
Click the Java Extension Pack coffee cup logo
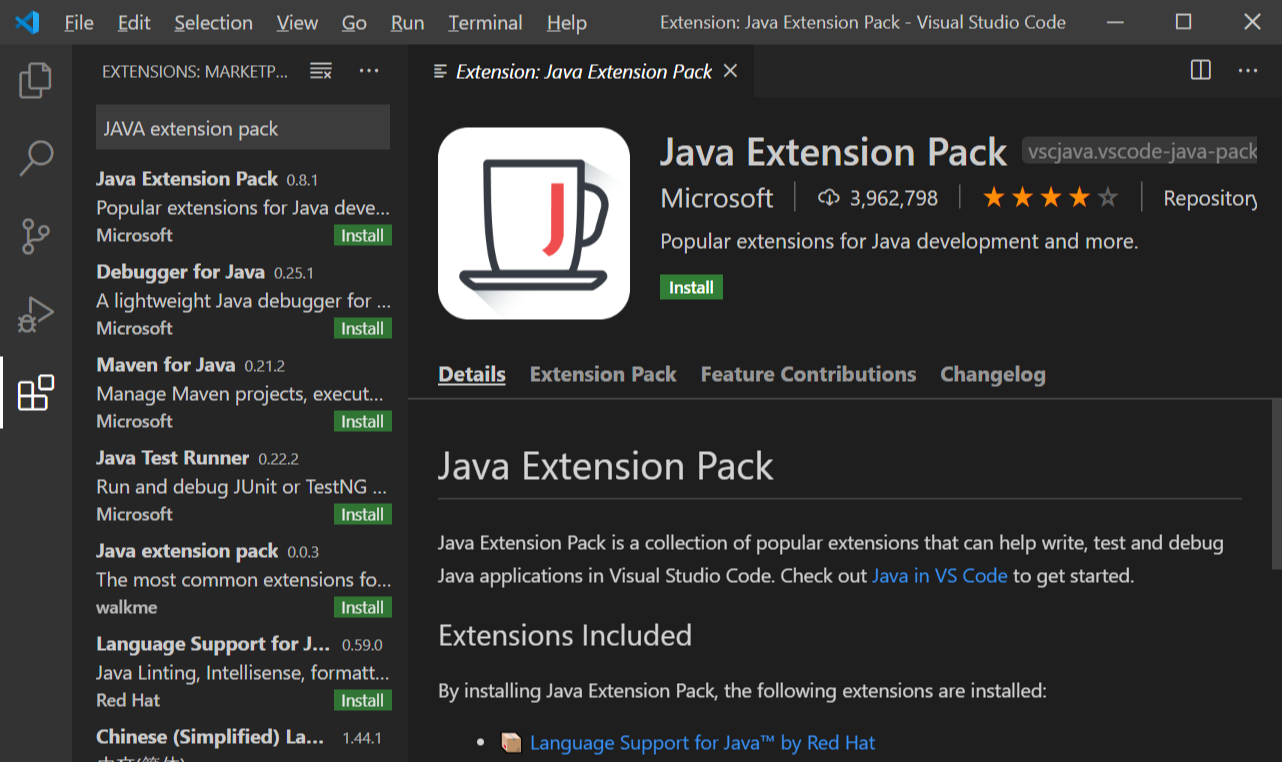[x=534, y=223]
